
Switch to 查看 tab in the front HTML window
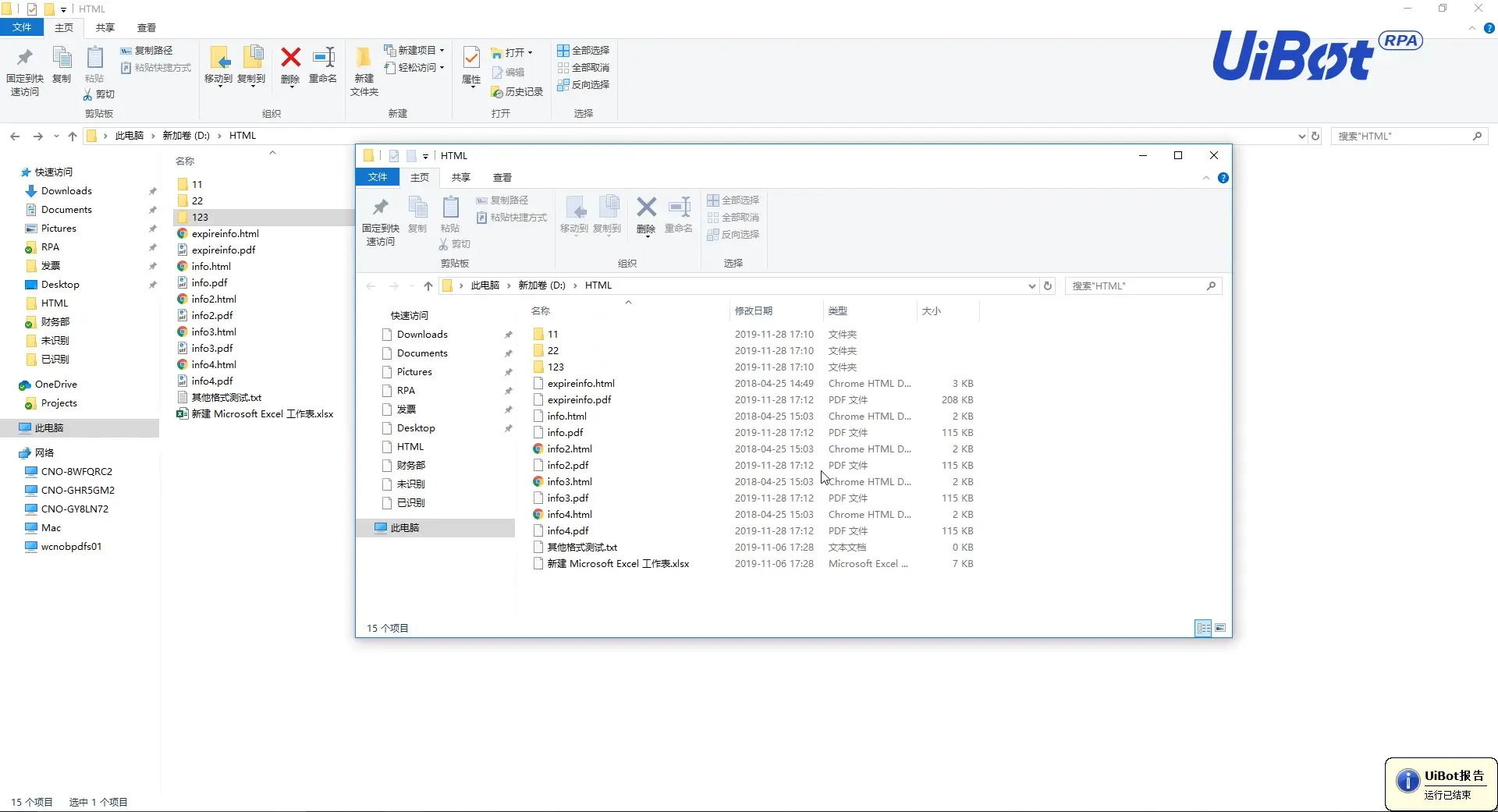(502, 177)
